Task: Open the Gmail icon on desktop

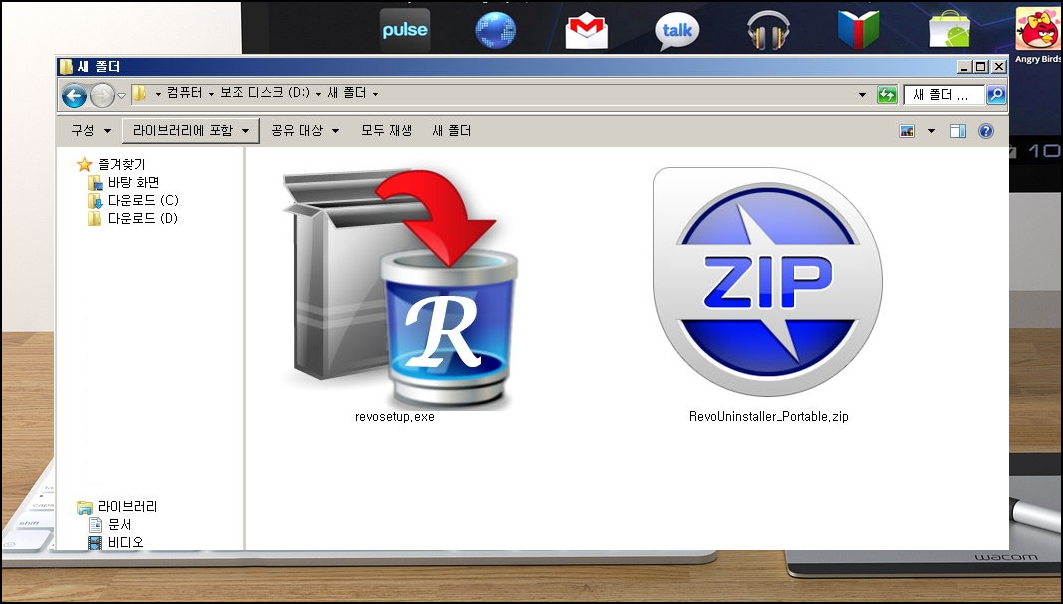Action: tap(586, 31)
